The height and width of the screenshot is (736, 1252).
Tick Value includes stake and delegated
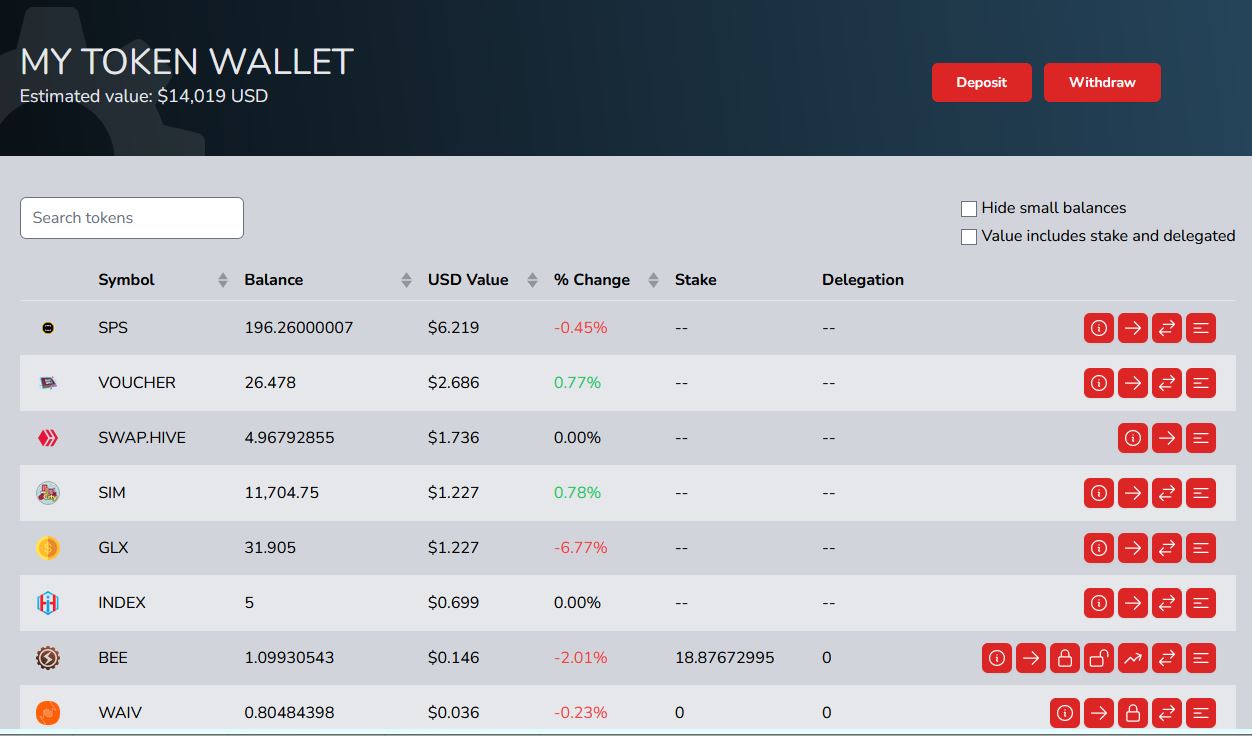coord(969,237)
